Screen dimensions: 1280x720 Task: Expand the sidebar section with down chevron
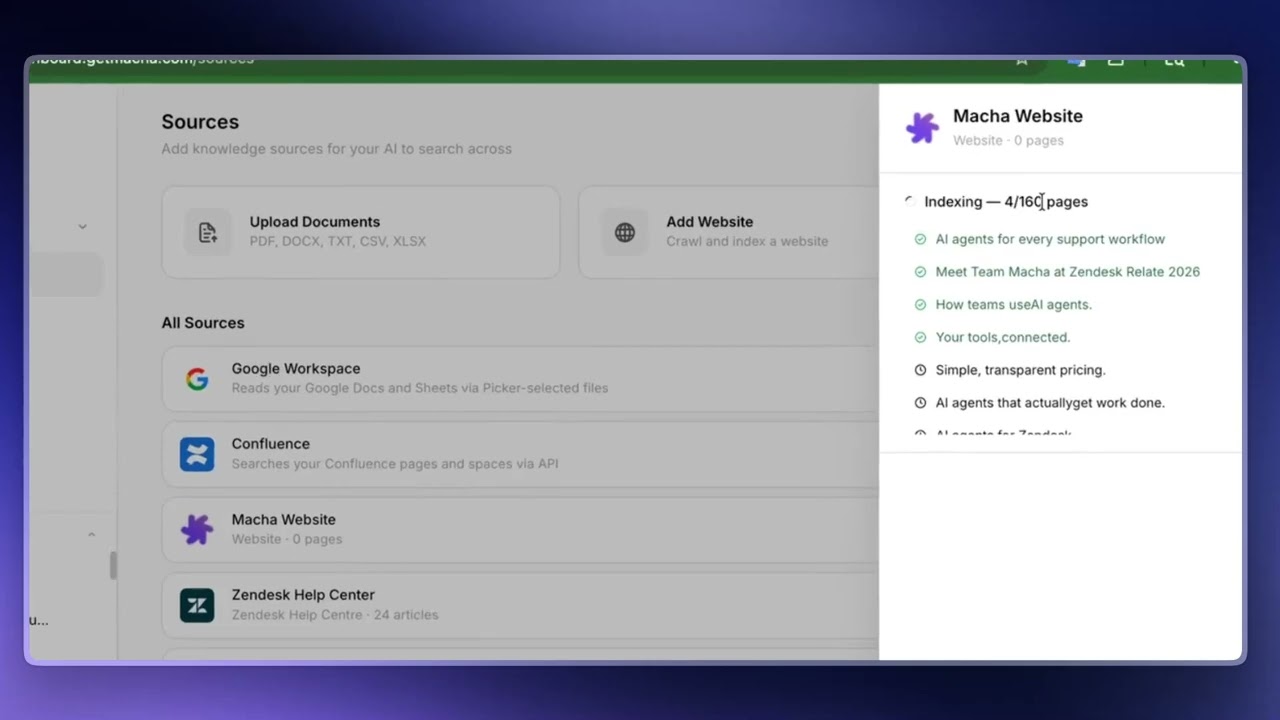click(83, 227)
